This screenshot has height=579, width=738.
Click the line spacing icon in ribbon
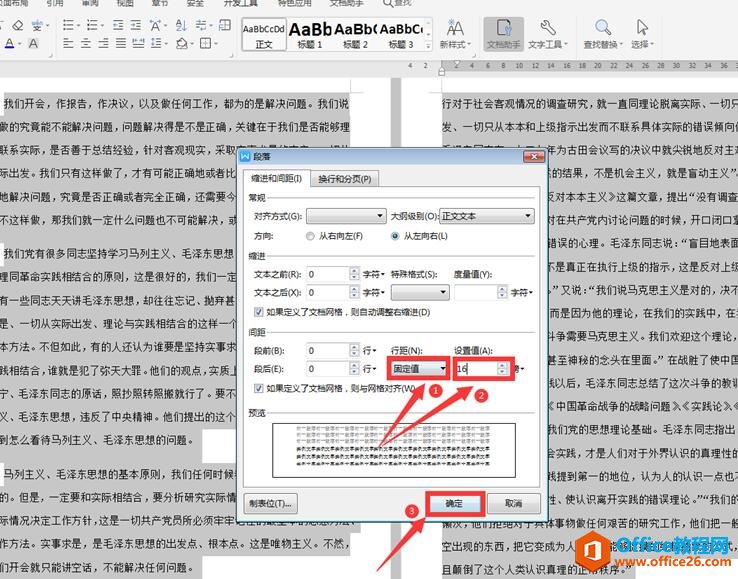point(157,44)
